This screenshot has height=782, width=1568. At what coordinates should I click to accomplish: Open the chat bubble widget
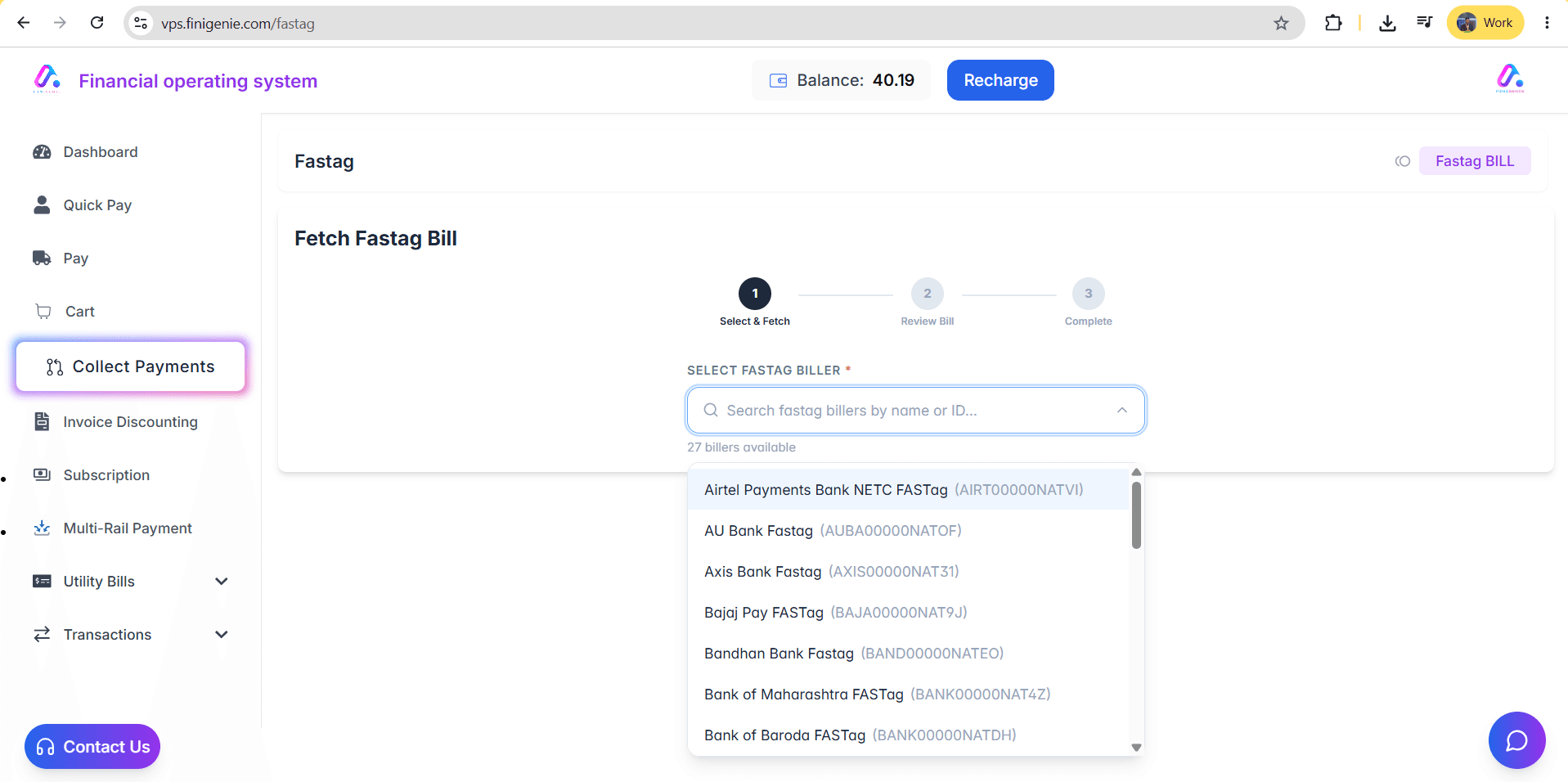coord(1517,740)
